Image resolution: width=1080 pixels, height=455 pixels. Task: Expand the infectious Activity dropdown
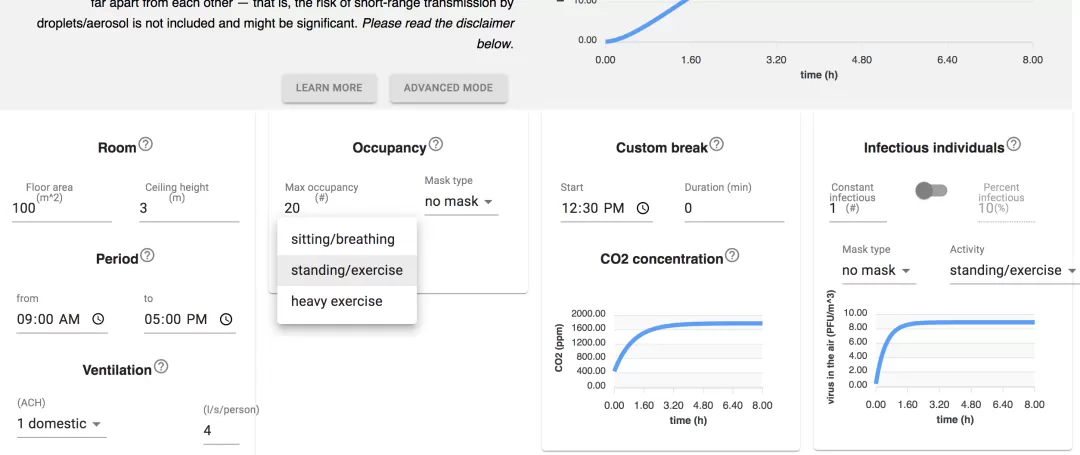click(x=1013, y=271)
